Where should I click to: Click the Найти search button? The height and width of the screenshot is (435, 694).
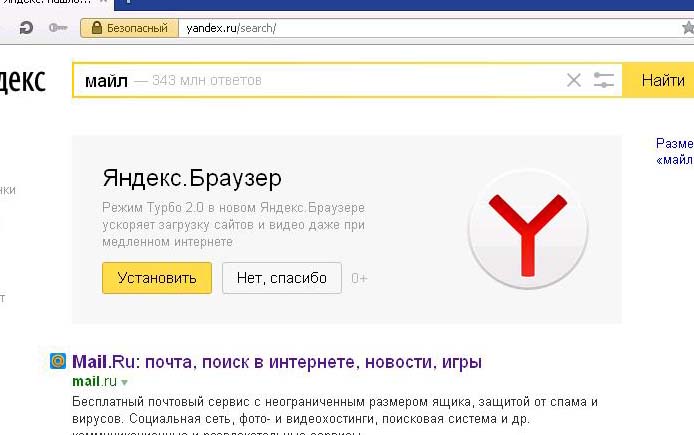point(658,80)
